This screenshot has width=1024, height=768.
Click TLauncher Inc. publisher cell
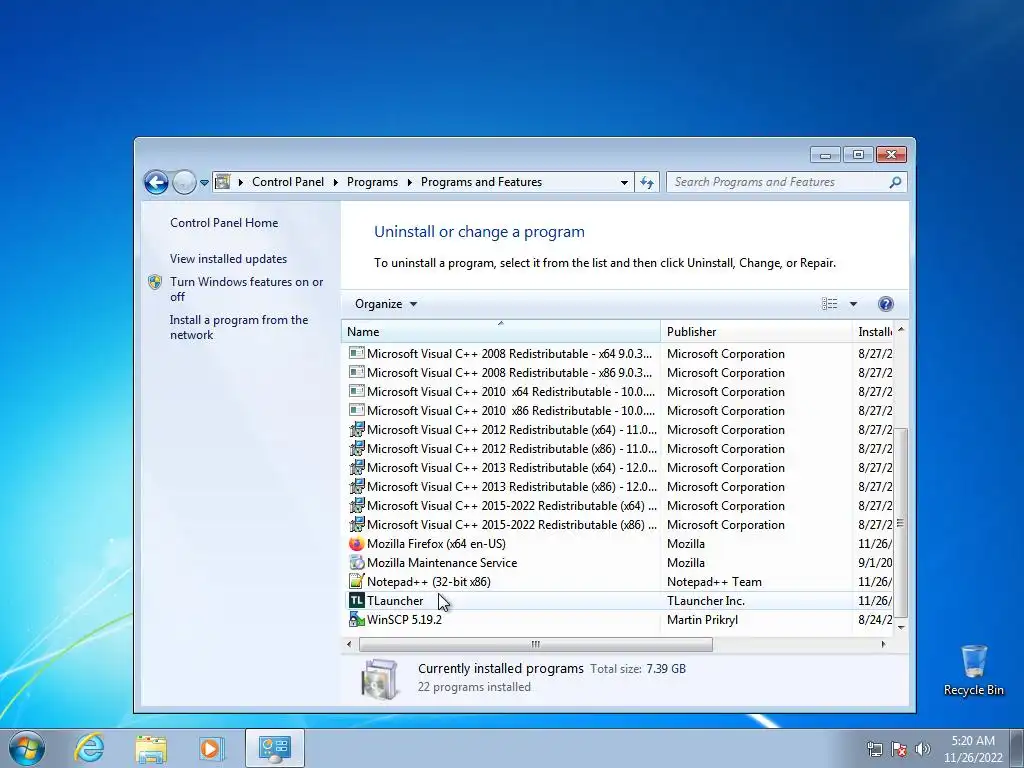click(x=706, y=601)
